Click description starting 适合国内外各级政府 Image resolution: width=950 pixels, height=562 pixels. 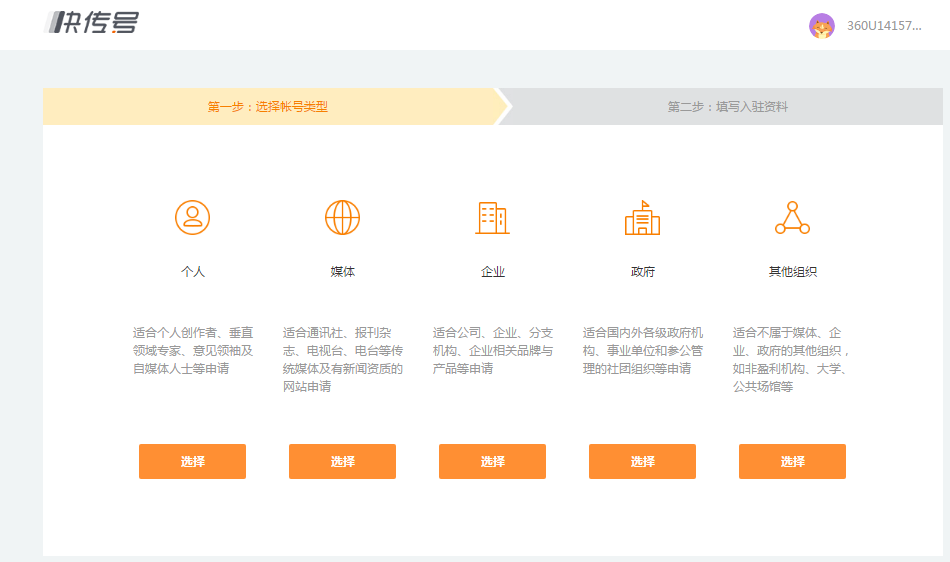642,351
